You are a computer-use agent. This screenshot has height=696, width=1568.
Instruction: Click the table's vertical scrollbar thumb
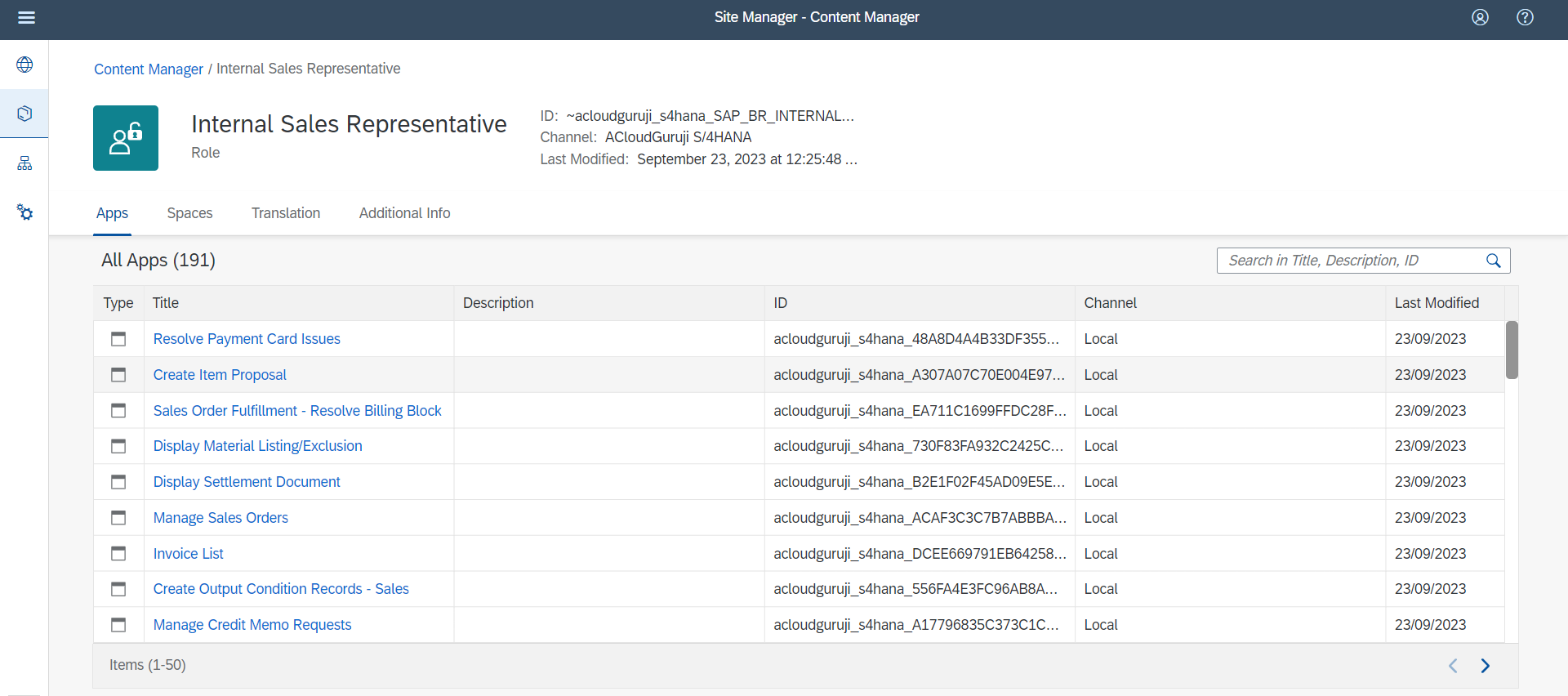click(1512, 350)
